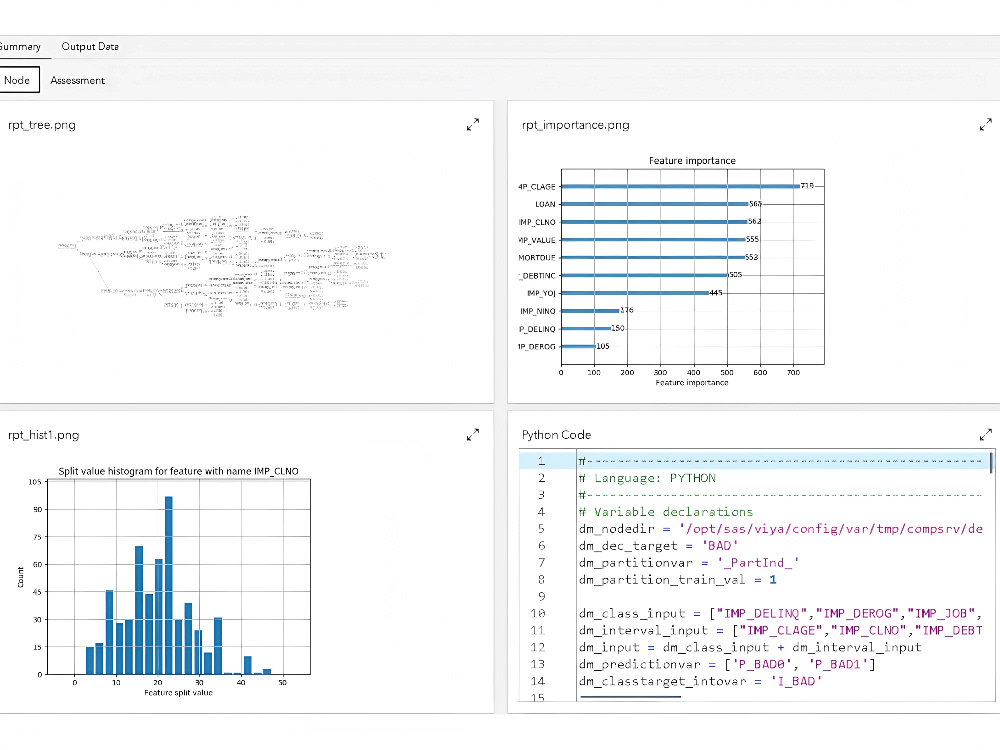Viewport: 1000px width, 750px height.
Task: Expand the rpt_tree.png panel to full screen
Action: pos(473,124)
